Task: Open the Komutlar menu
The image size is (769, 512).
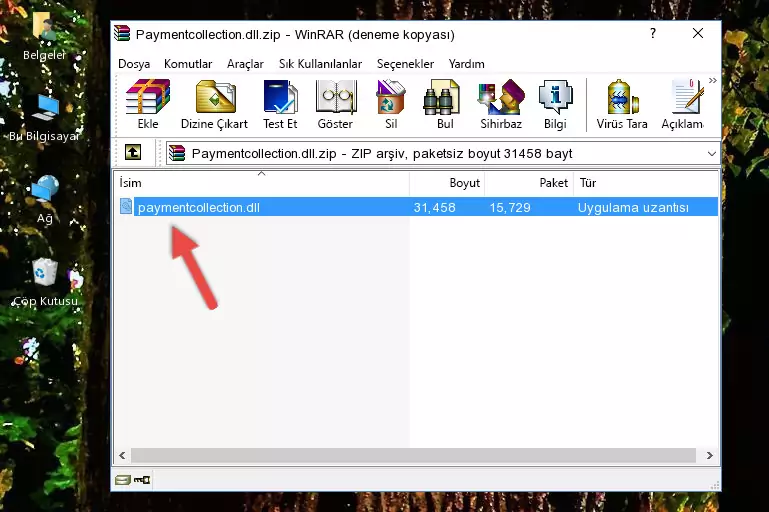Action: click(x=188, y=64)
